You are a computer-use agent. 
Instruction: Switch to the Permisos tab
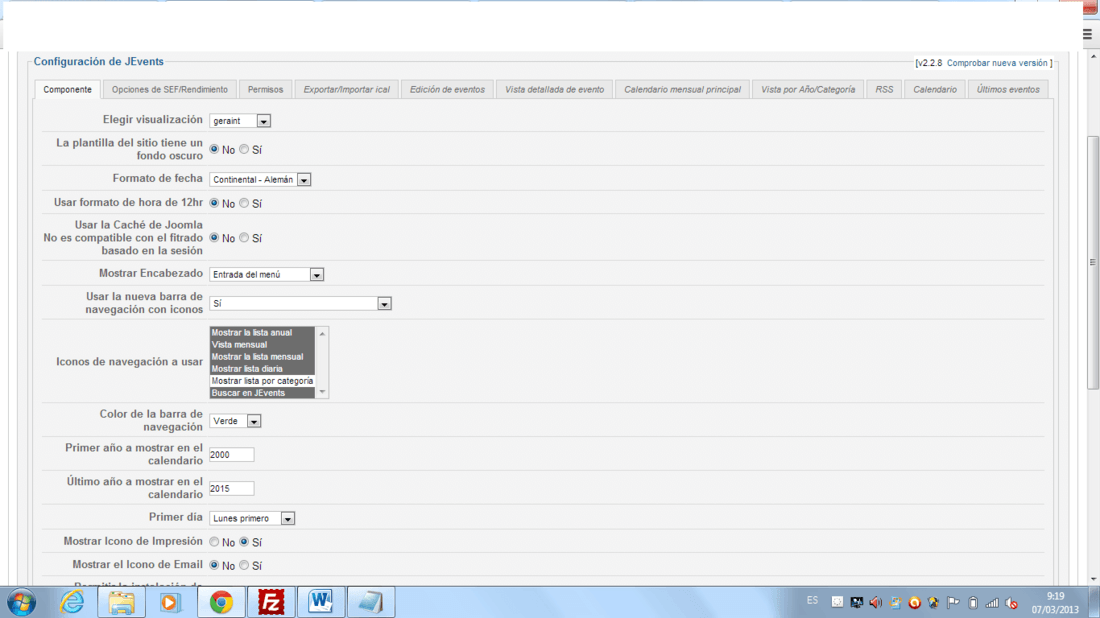click(x=265, y=90)
